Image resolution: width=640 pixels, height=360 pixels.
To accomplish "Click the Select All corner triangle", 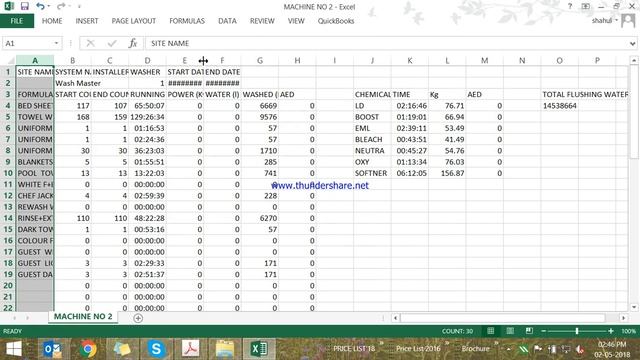I will pyautogui.click(x=10, y=61).
